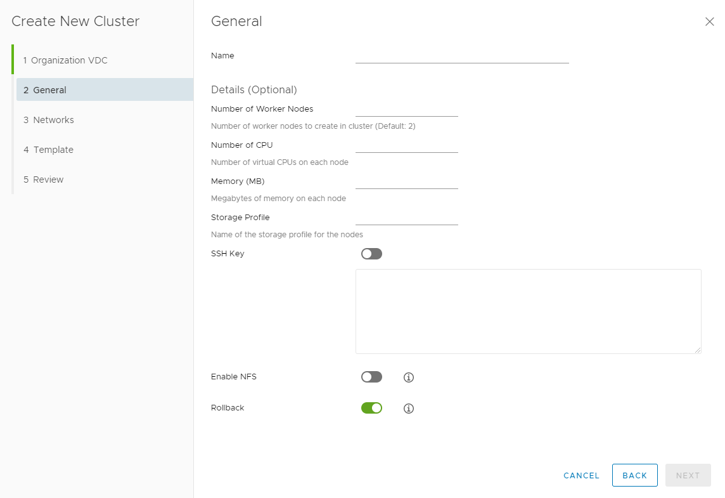Click the Rollback info icon
This screenshot has width=725, height=498.
coord(408,409)
